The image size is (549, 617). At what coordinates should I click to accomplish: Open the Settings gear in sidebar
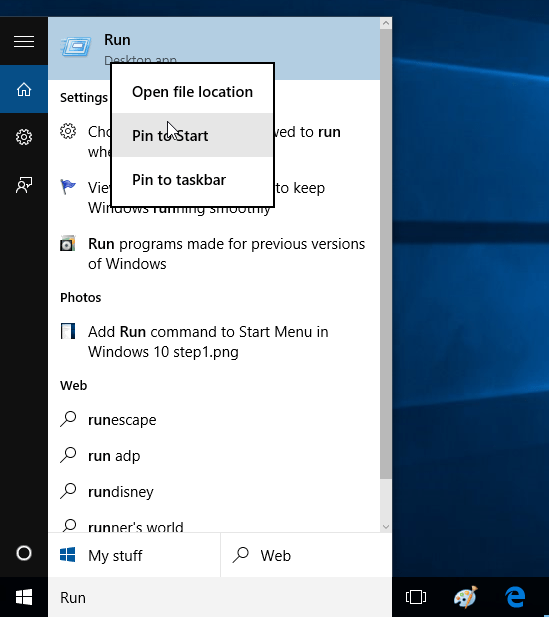24,137
